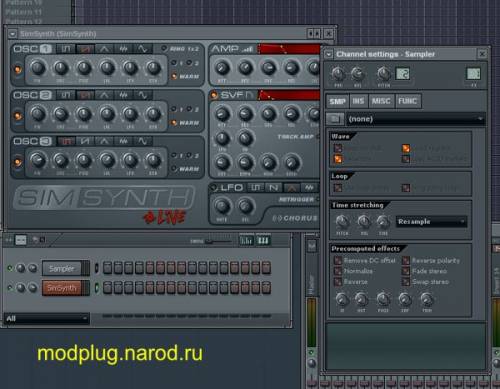Image resolution: width=500 pixels, height=389 pixels.
Task: Enable Reverse polarity checkbox
Action: pos(406,260)
